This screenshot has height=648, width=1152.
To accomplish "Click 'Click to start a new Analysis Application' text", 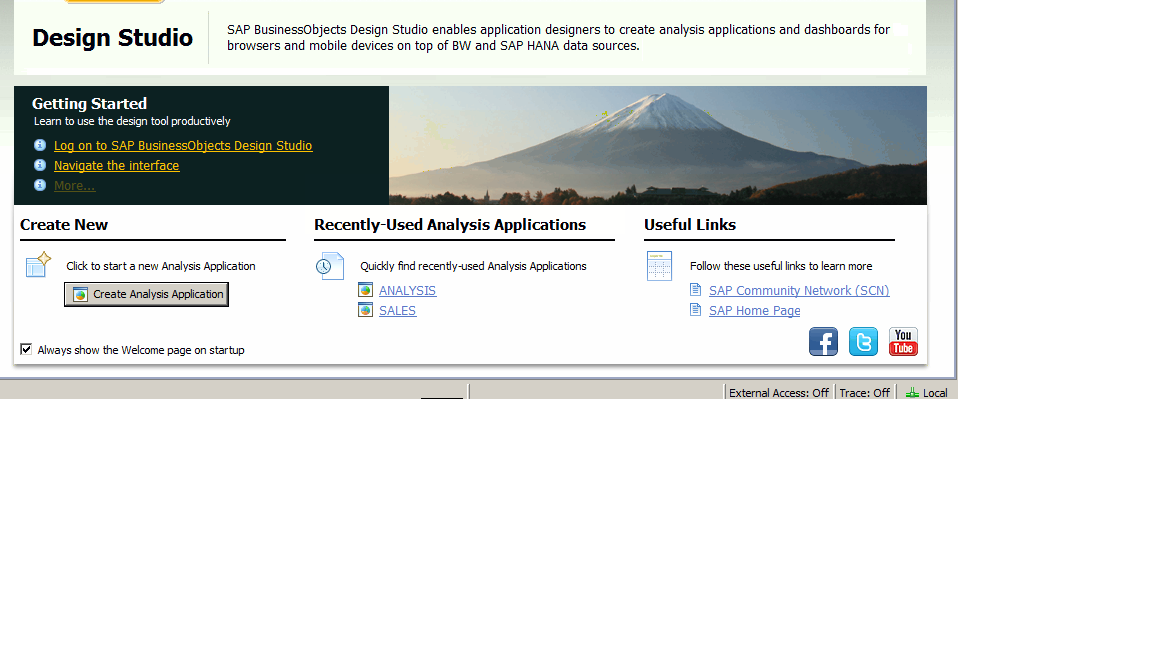I will [161, 266].
